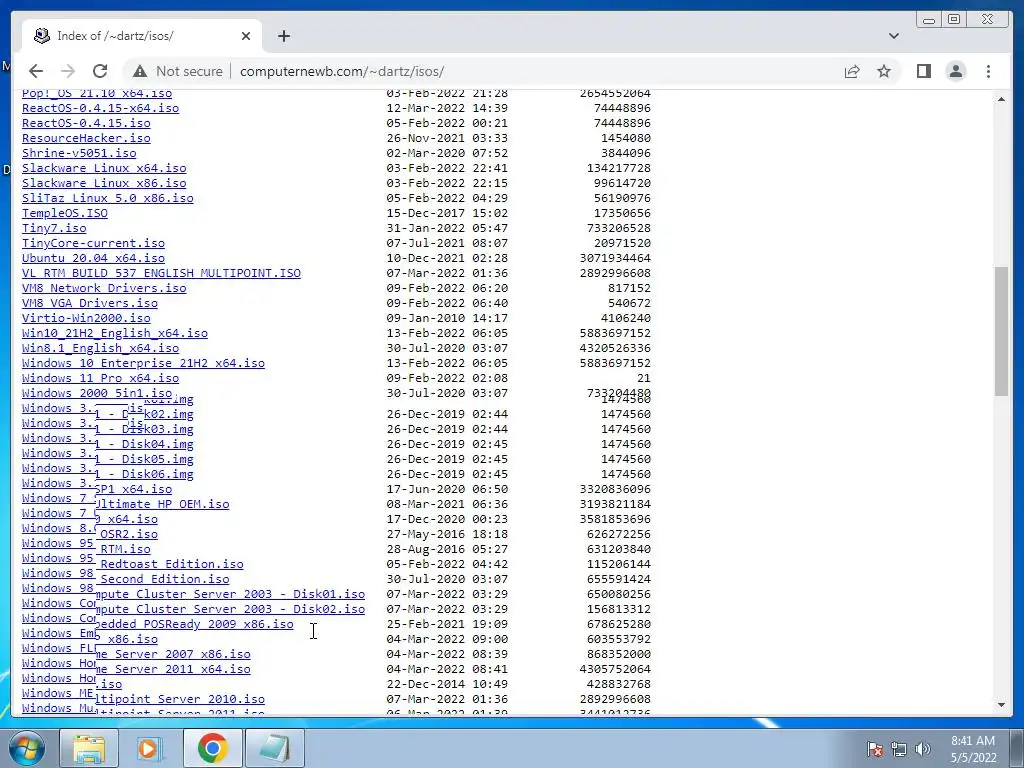Image resolution: width=1024 pixels, height=768 pixels.
Task: Click SliTaz Linux 5.0 x86.iso link
Action: pyautogui.click(x=108, y=199)
